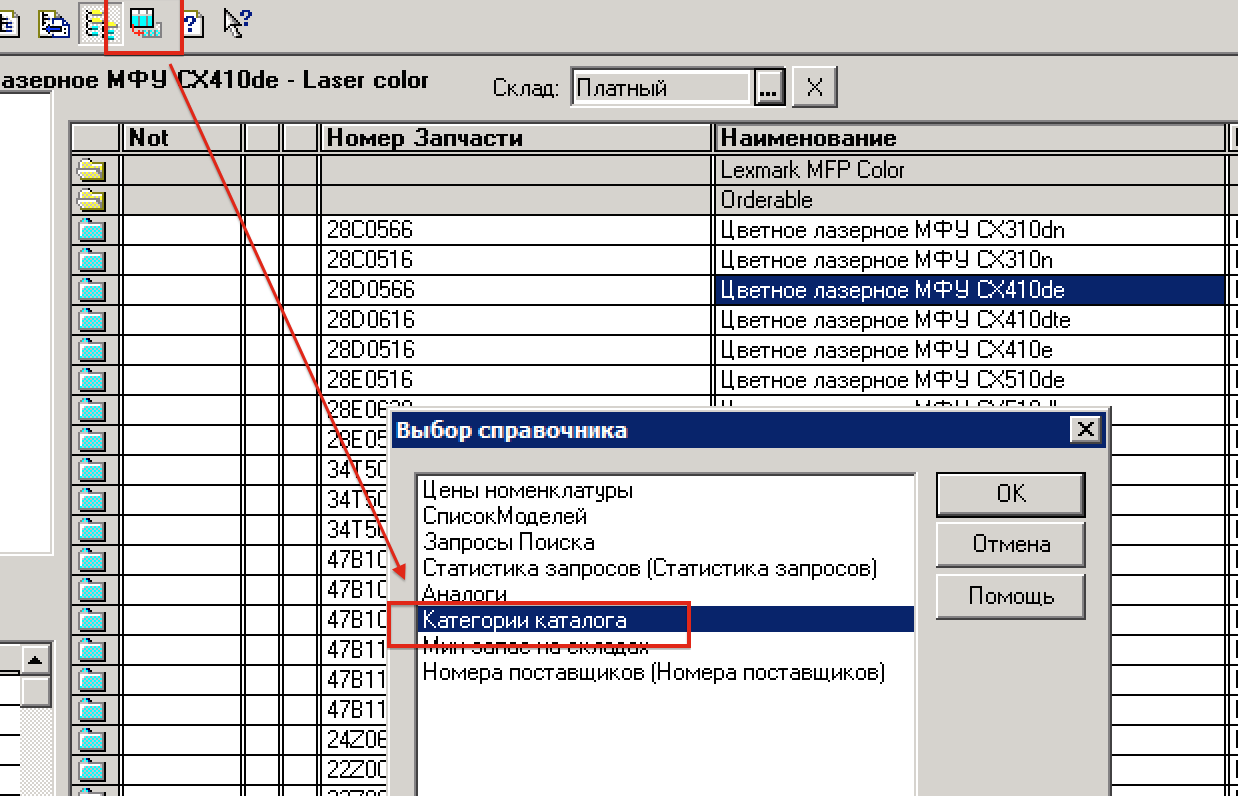Activate the context help cursor icon

pyautogui.click(x=236, y=23)
